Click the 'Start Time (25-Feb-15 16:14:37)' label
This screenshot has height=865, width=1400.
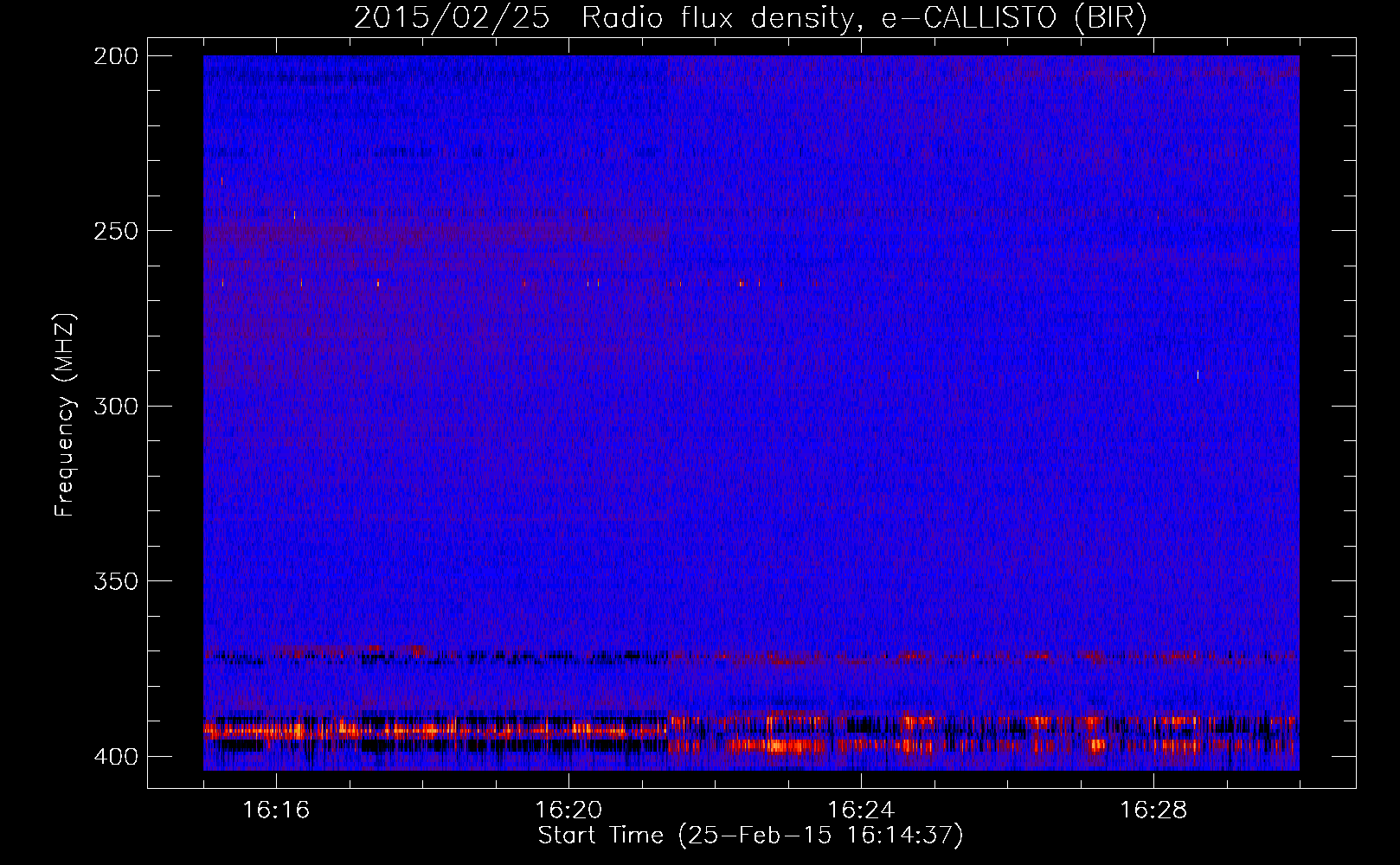[750, 836]
